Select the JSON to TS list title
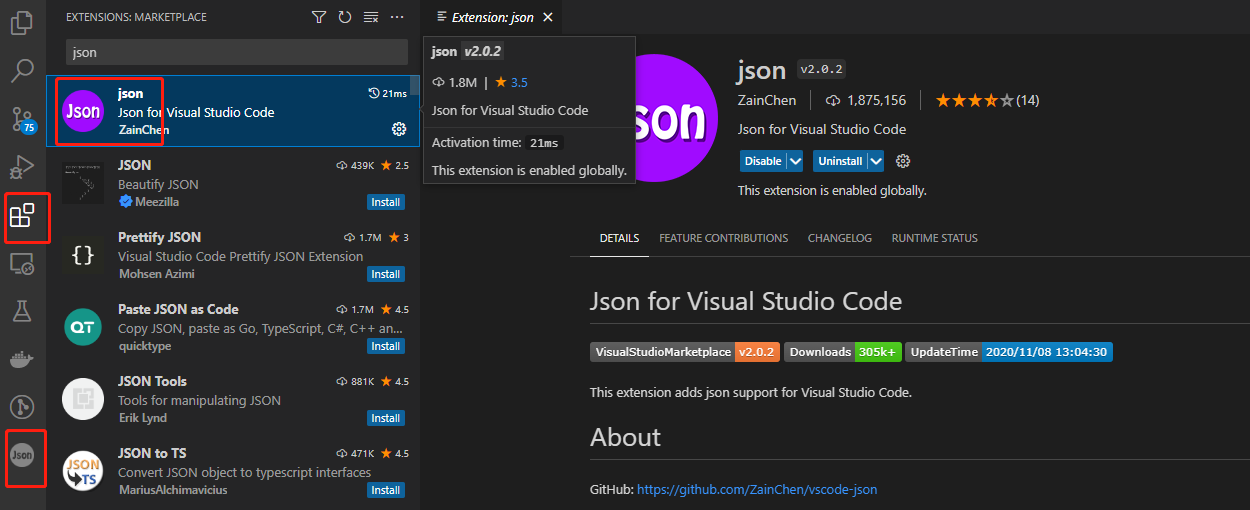Image resolution: width=1250 pixels, height=510 pixels. point(152,453)
